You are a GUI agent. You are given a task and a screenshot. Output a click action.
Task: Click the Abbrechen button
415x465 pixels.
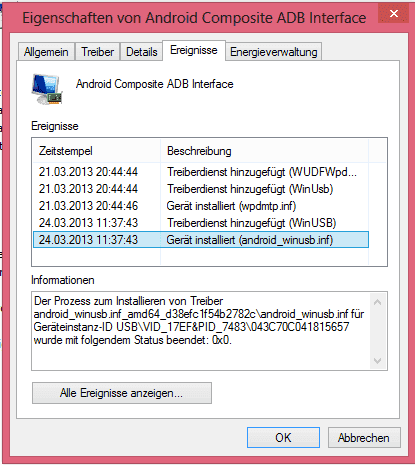coord(364,437)
